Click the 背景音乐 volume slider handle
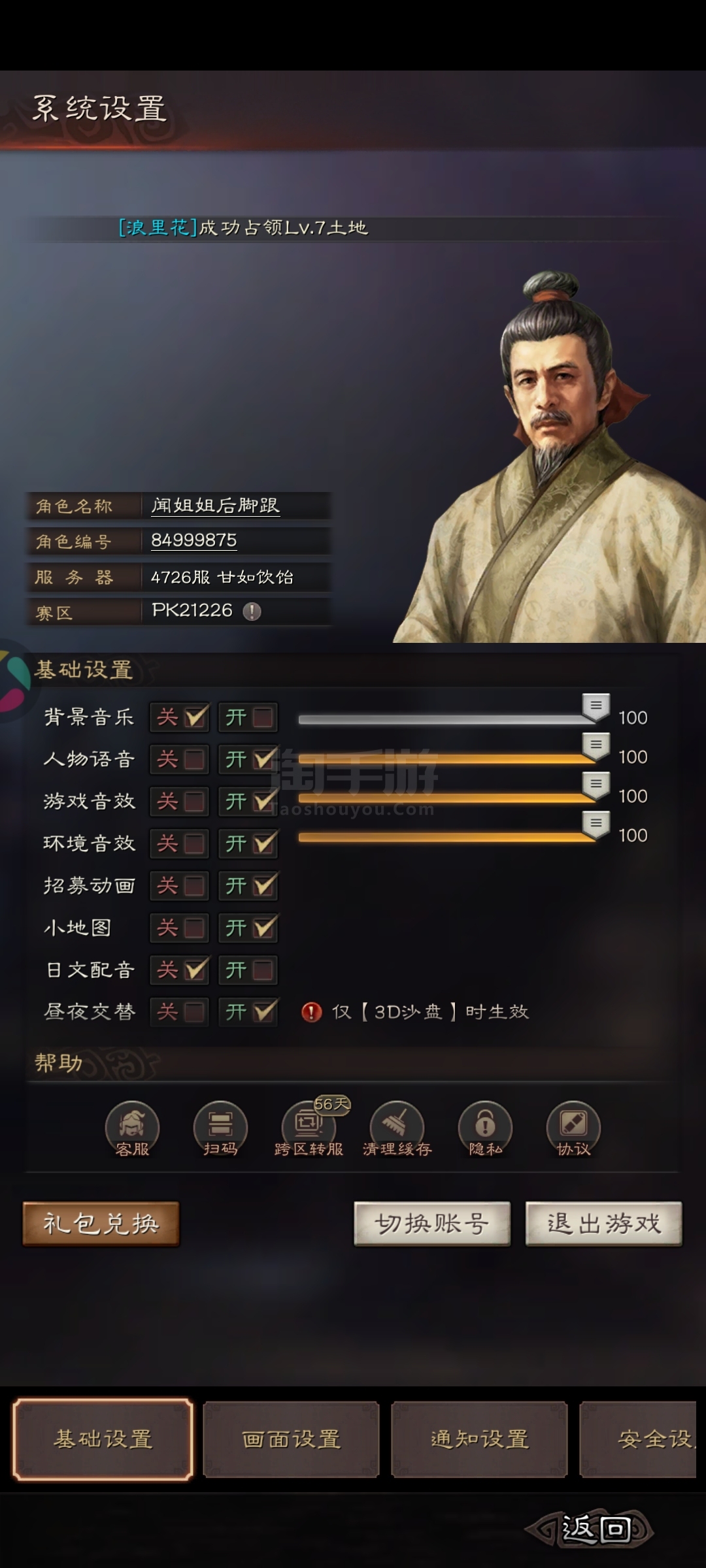The height and width of the screenshot is (1568, 706). click(x=596, y=708)
